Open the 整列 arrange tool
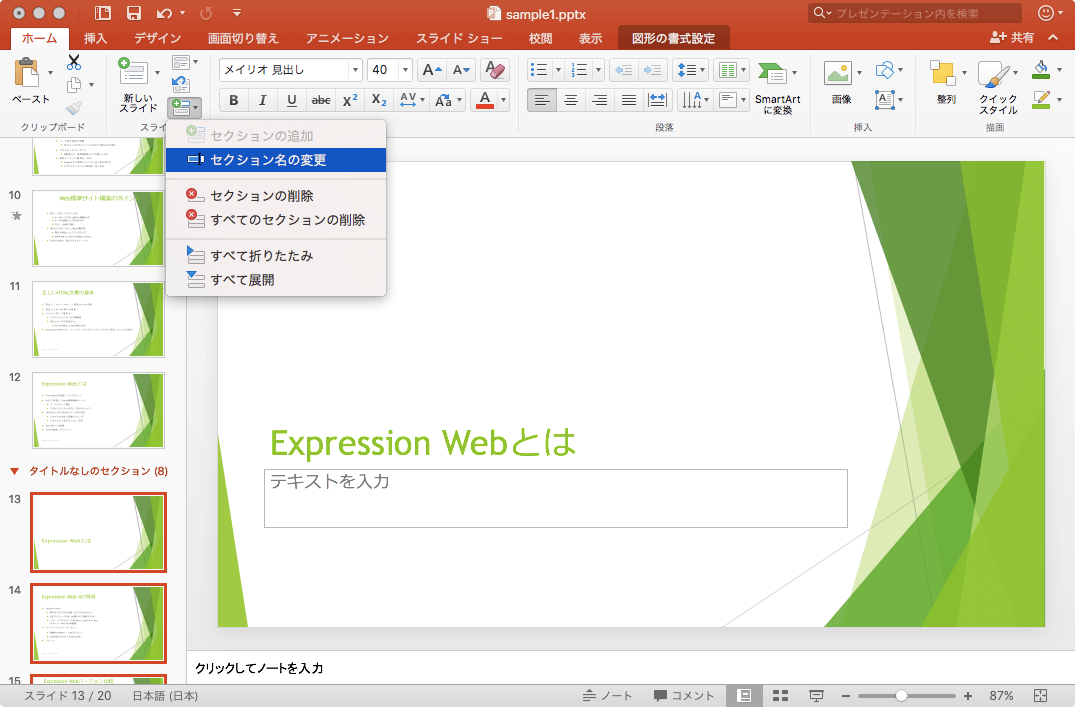 (x=943, y=73)
